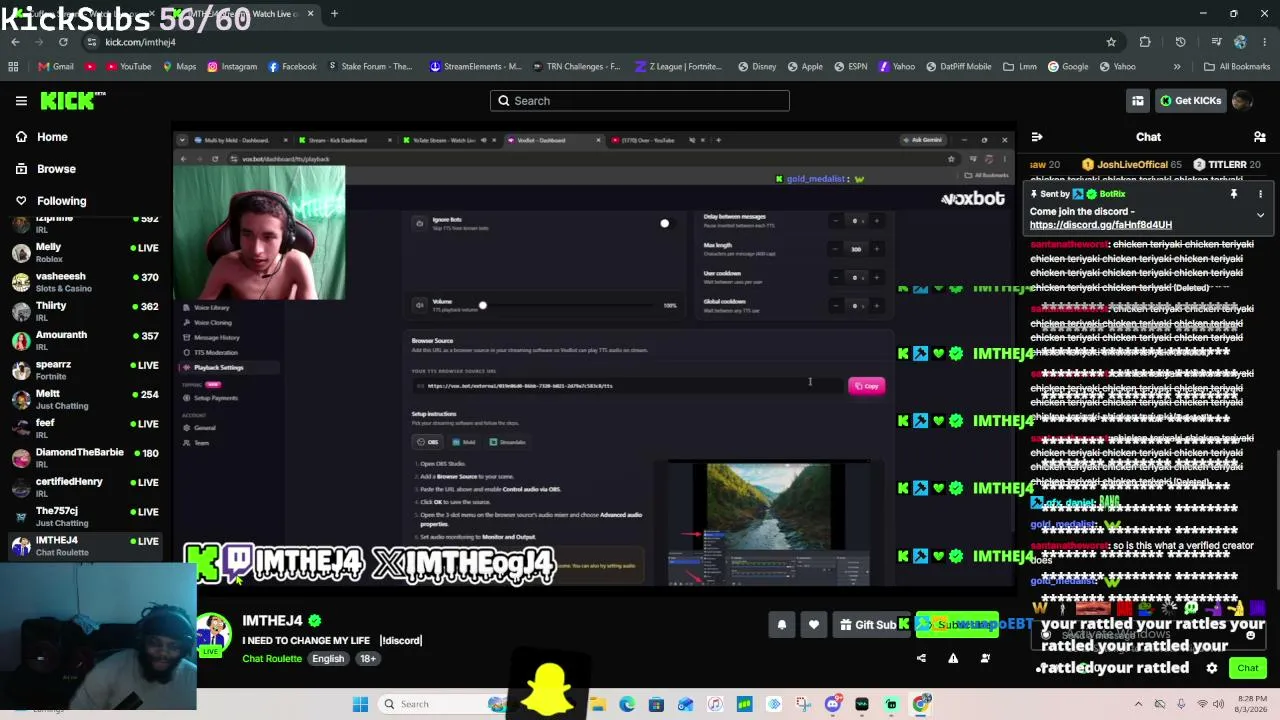The width and height of the screenshot is (1280, 720).
Task: Collapse the chat panel with the arrow icon
Action: (1037, 137)
